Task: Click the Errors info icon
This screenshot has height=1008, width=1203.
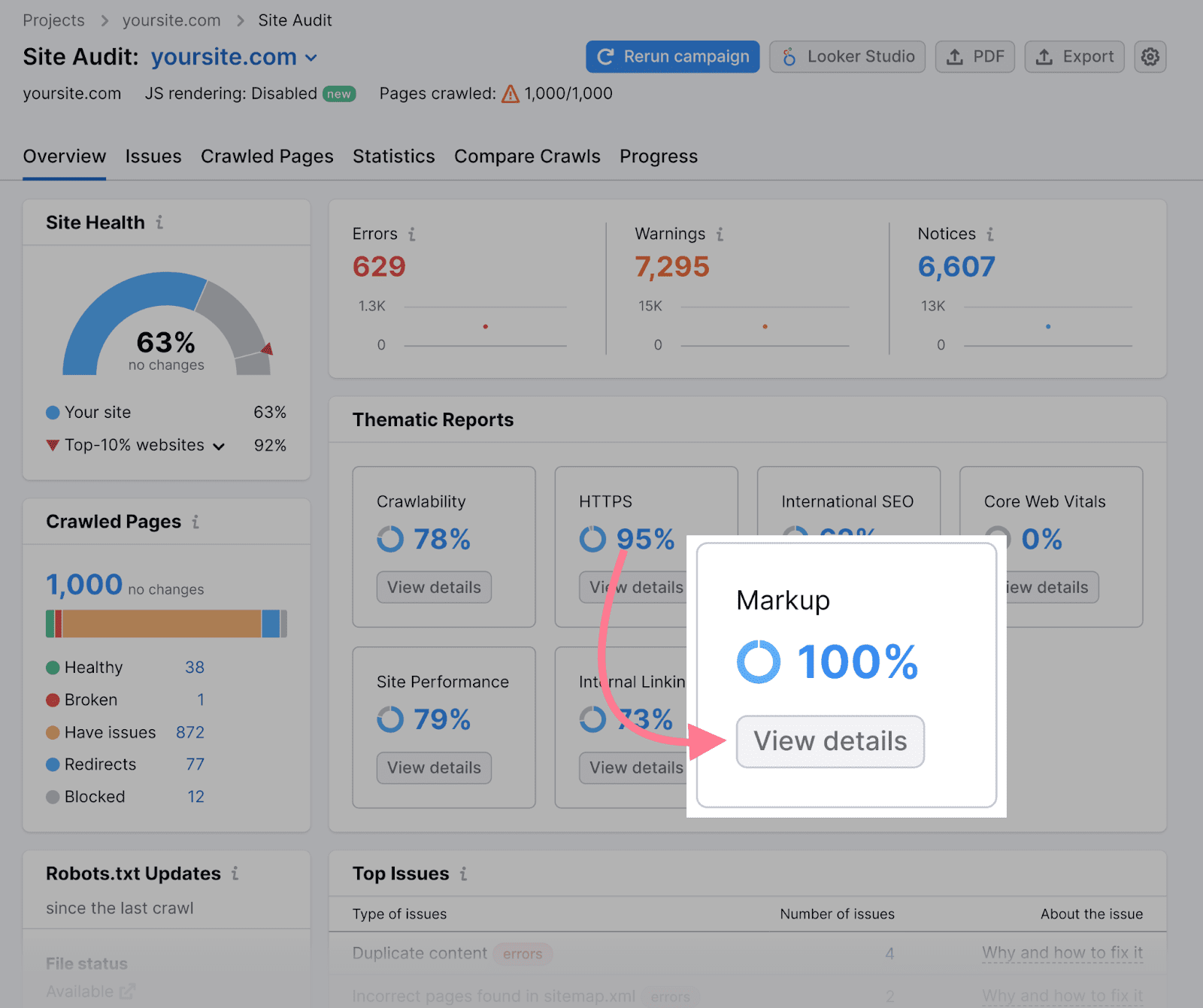Action: coord(412,235)
